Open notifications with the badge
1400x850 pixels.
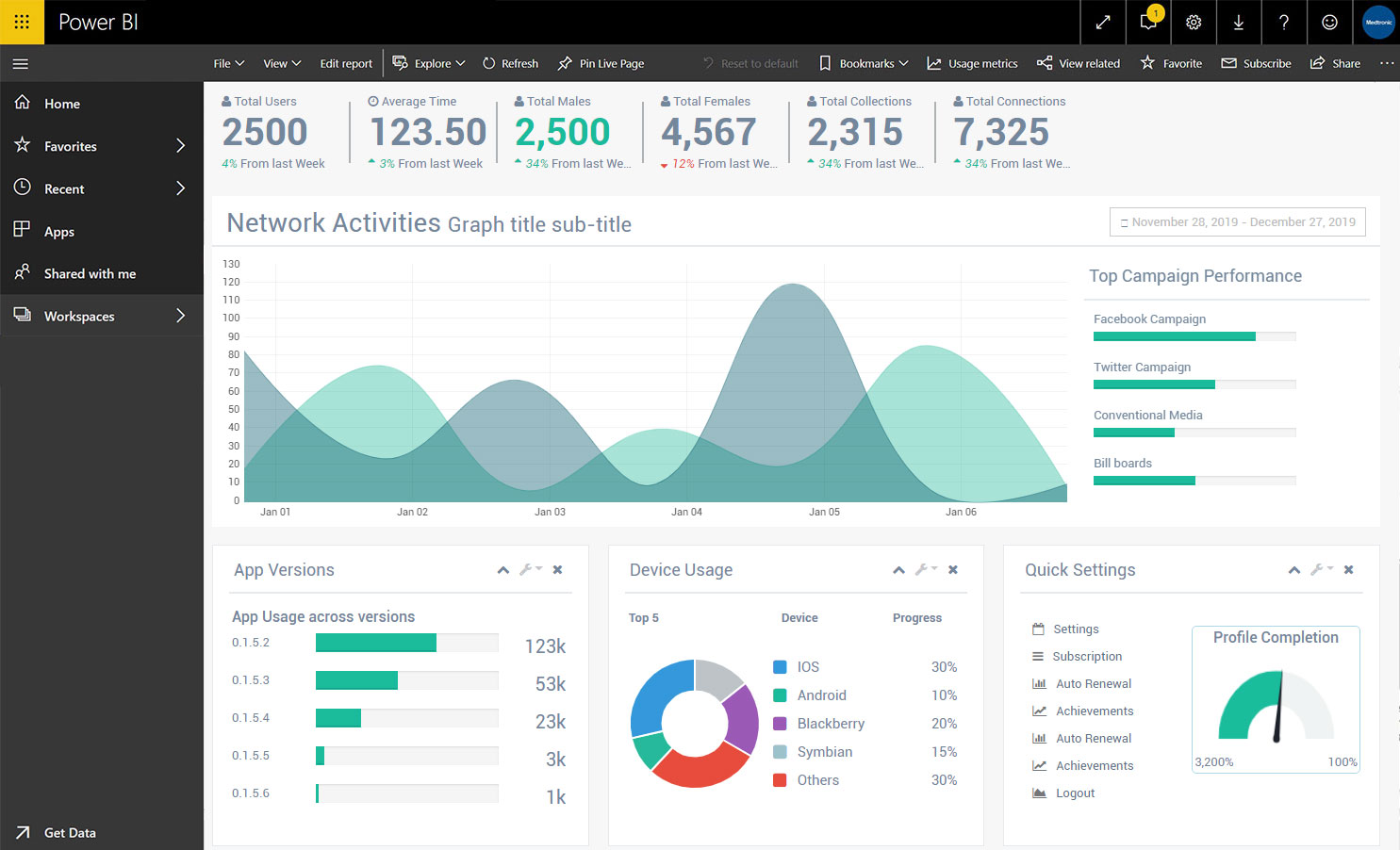[x=1148, y=22]
